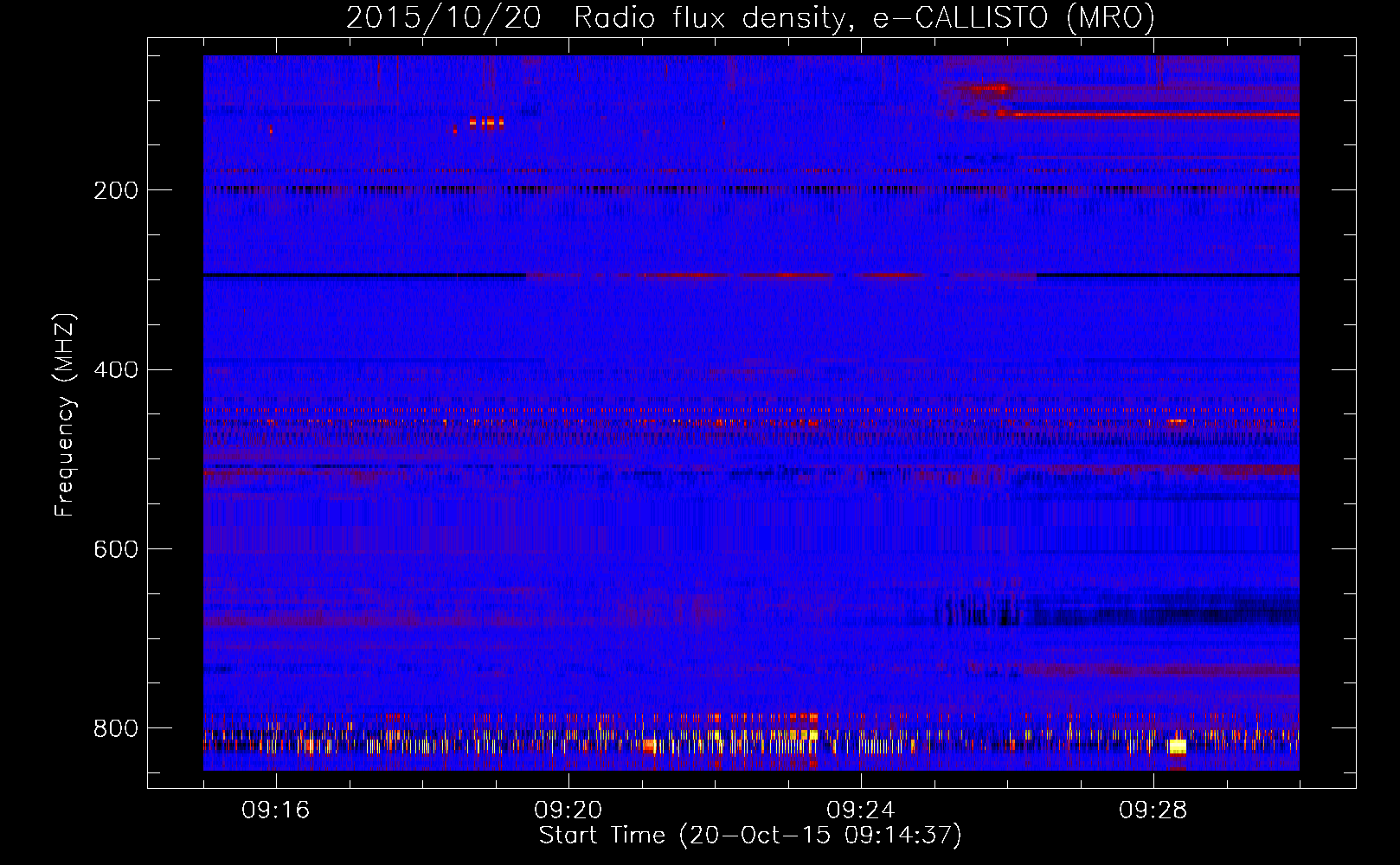The image size is (1400, 865).
Task: Click the bright yellow burst near 09:28 at 820 MHz
Action: click(1178, 746)
